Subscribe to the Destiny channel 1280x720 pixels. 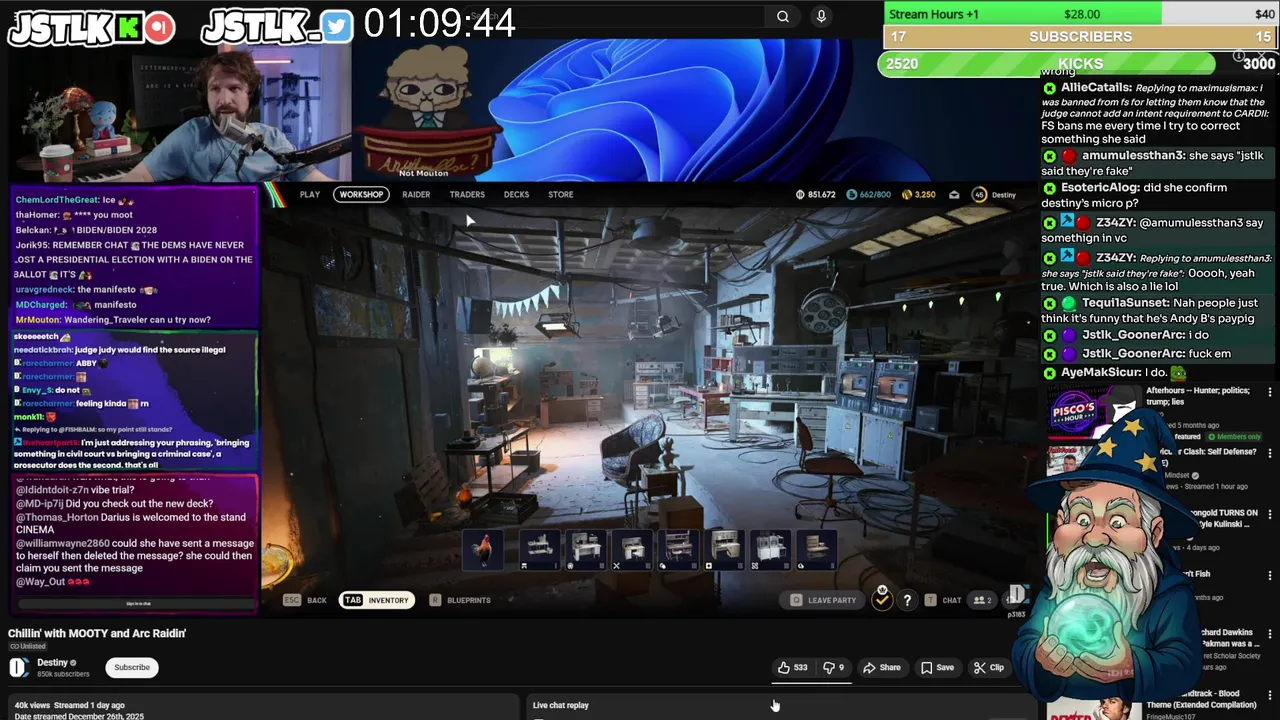pyautogui.click(x=131, y=667)
